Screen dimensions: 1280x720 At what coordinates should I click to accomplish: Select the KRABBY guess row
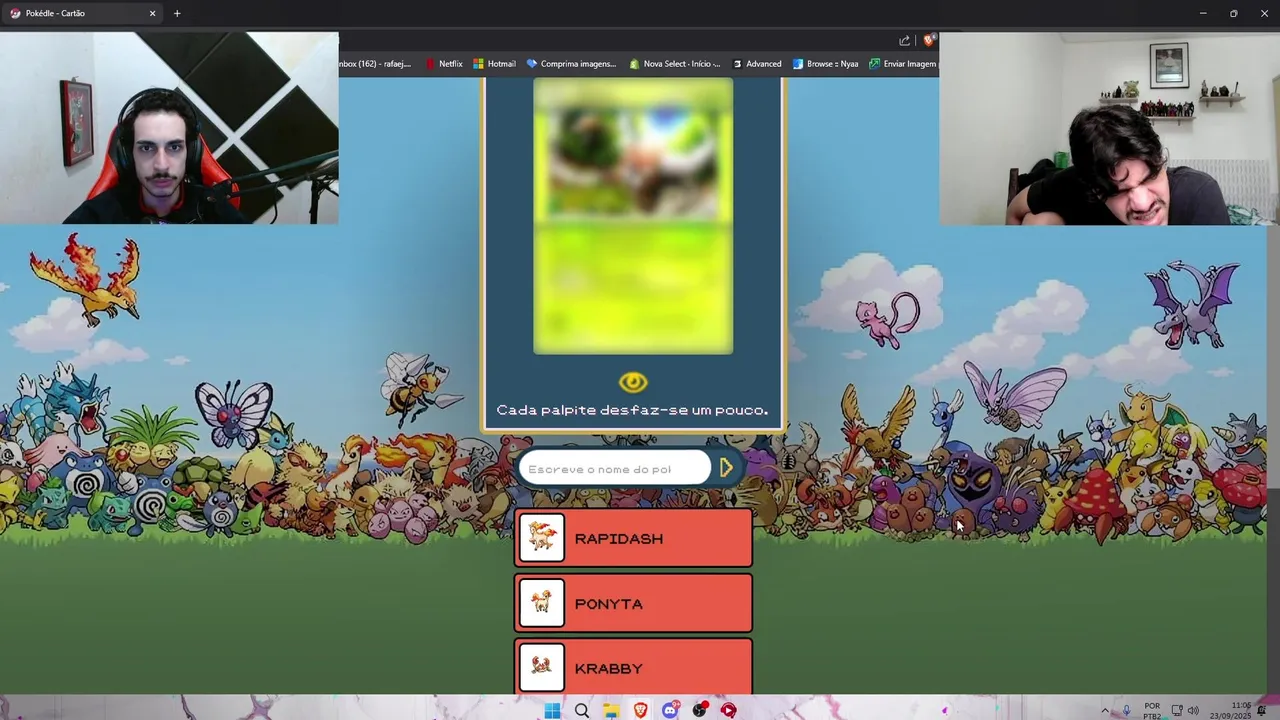[x=633, y=667]
